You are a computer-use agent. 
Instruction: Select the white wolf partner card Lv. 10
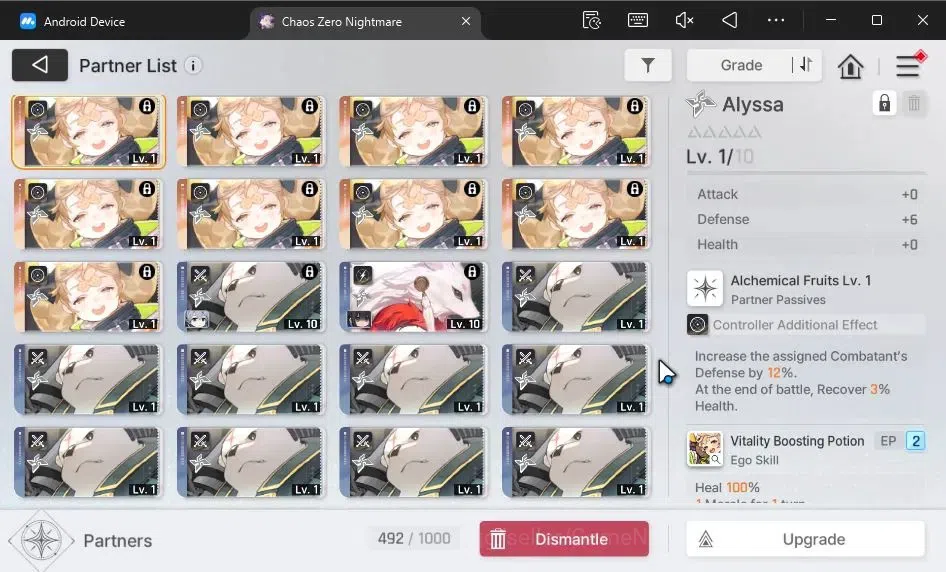(x=413, y=297)
